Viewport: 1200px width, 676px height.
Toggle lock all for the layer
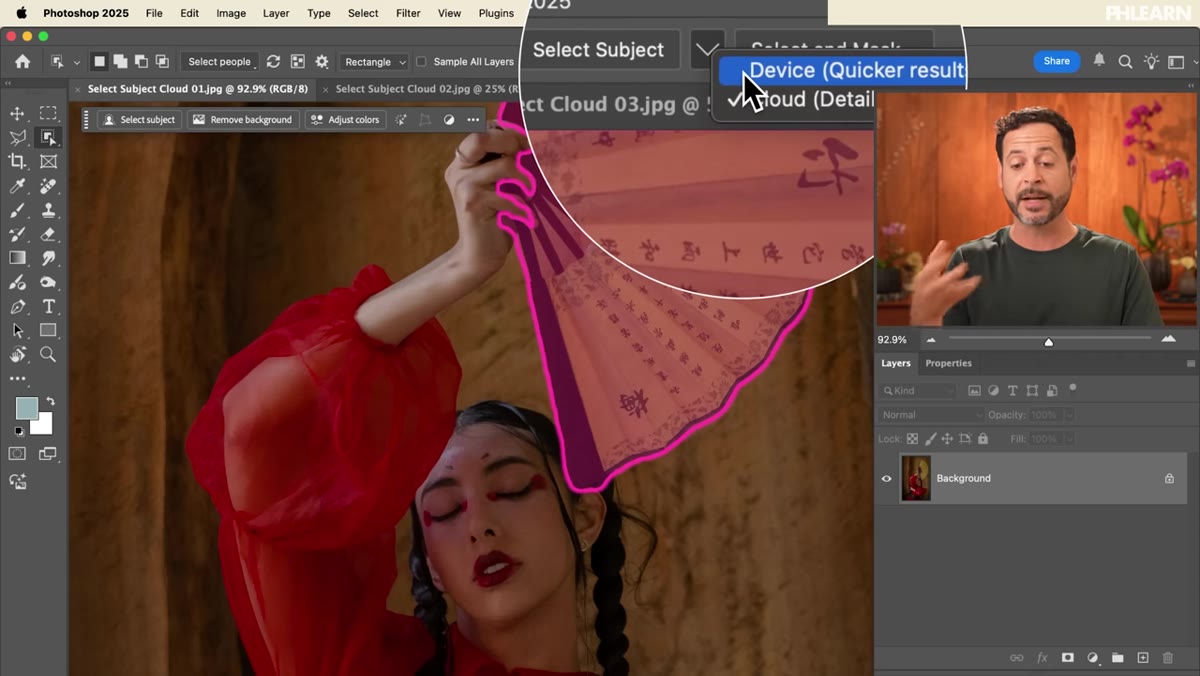[x=983, y=439]
